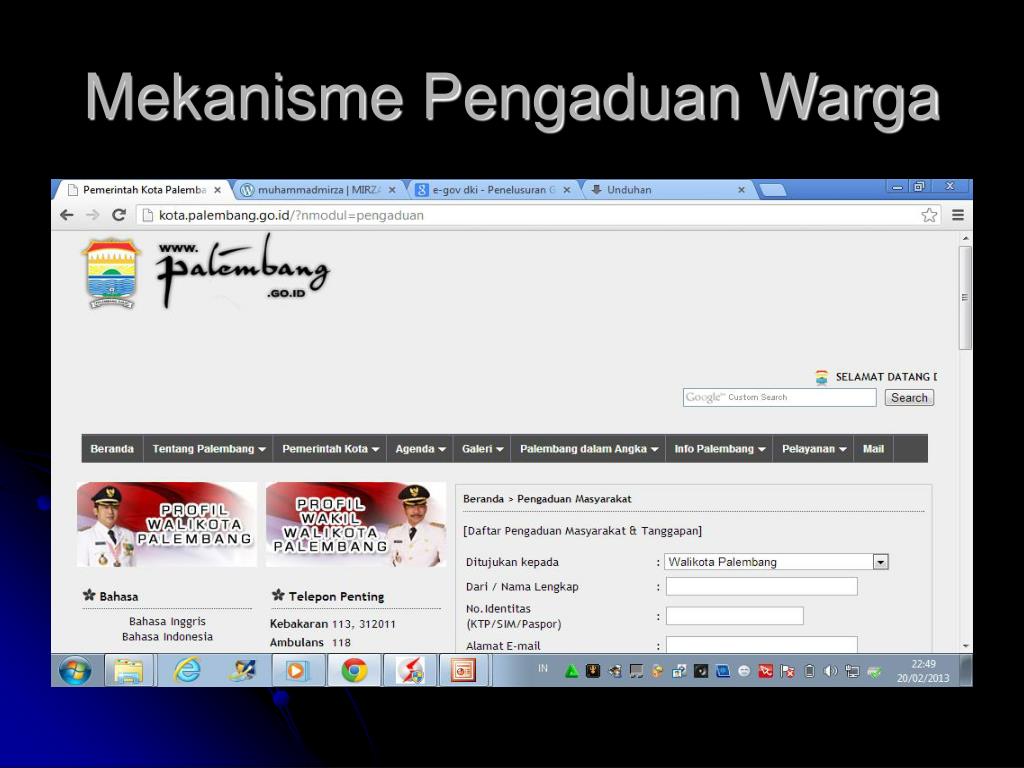The height and width of the screenshot is (768, 1024).
Task: Open the PowerPoint taskbar icon
Action: [x=462, y=671]
